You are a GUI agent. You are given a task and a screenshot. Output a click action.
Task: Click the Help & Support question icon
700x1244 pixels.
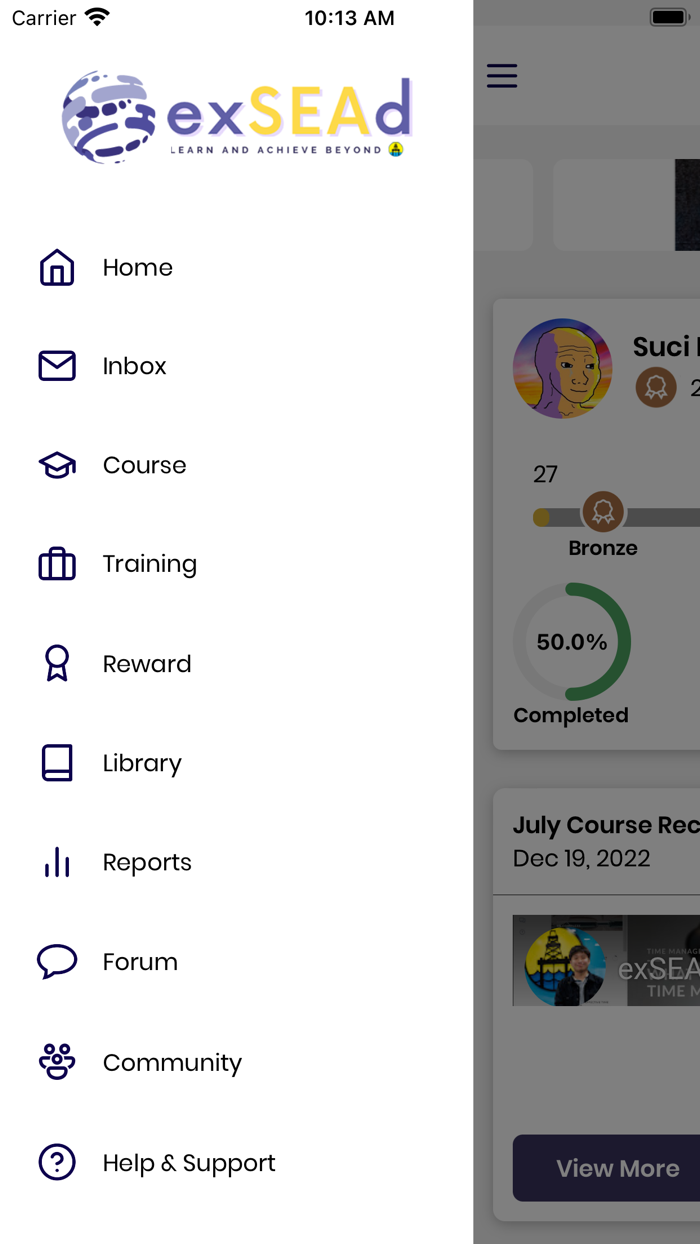tap(57, 1162)
